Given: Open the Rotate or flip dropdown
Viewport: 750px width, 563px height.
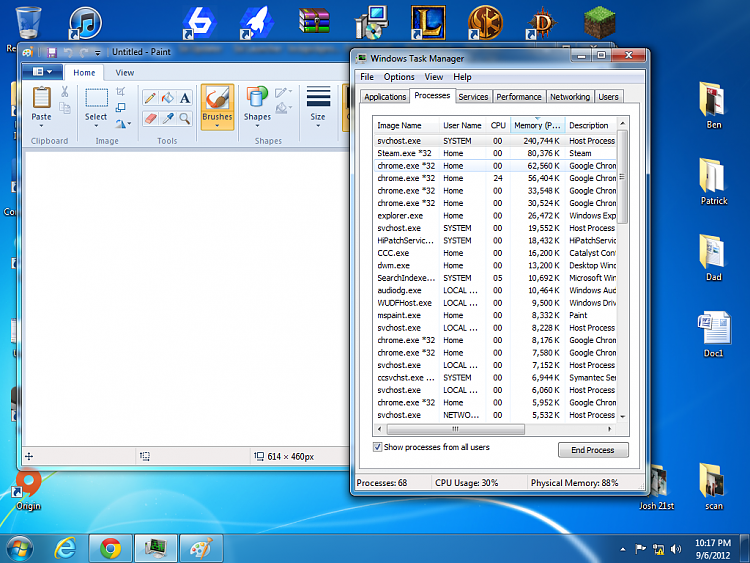Looking at the screenshot, I should (123, 124).
